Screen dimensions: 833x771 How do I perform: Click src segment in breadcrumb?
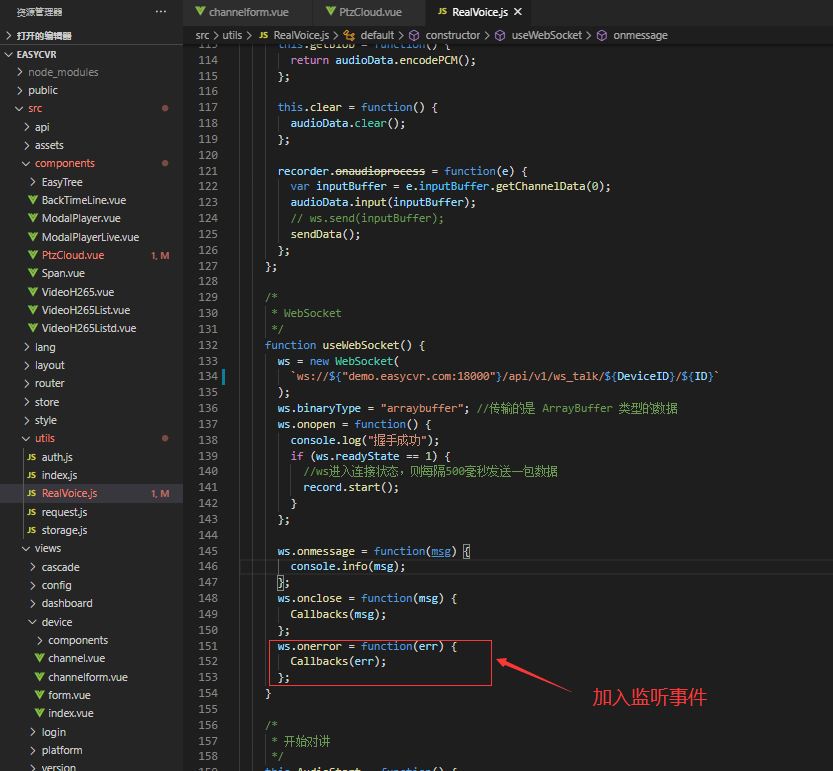click(x=202, y=35)
